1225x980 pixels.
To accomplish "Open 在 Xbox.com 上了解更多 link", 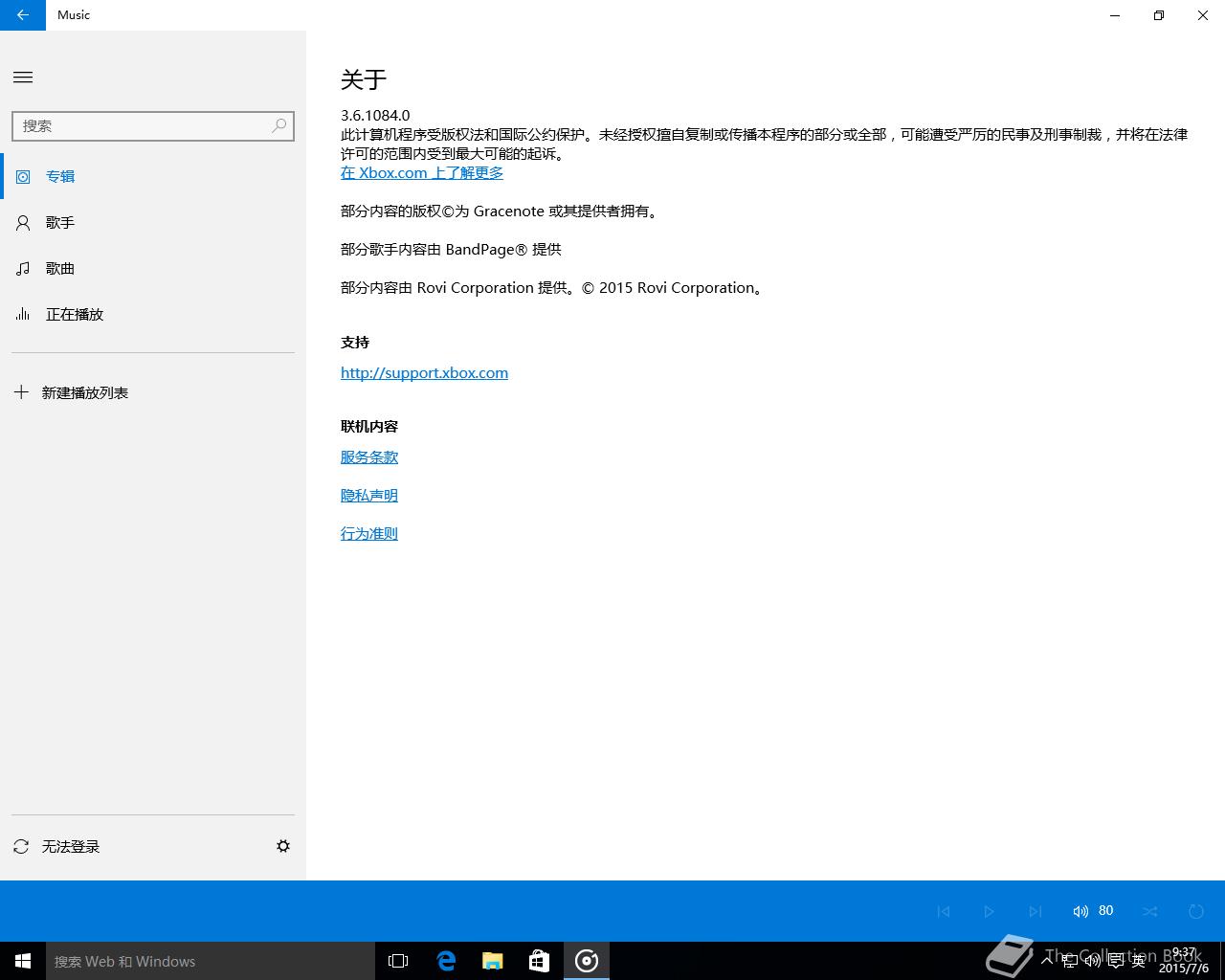I will (422, 172).
